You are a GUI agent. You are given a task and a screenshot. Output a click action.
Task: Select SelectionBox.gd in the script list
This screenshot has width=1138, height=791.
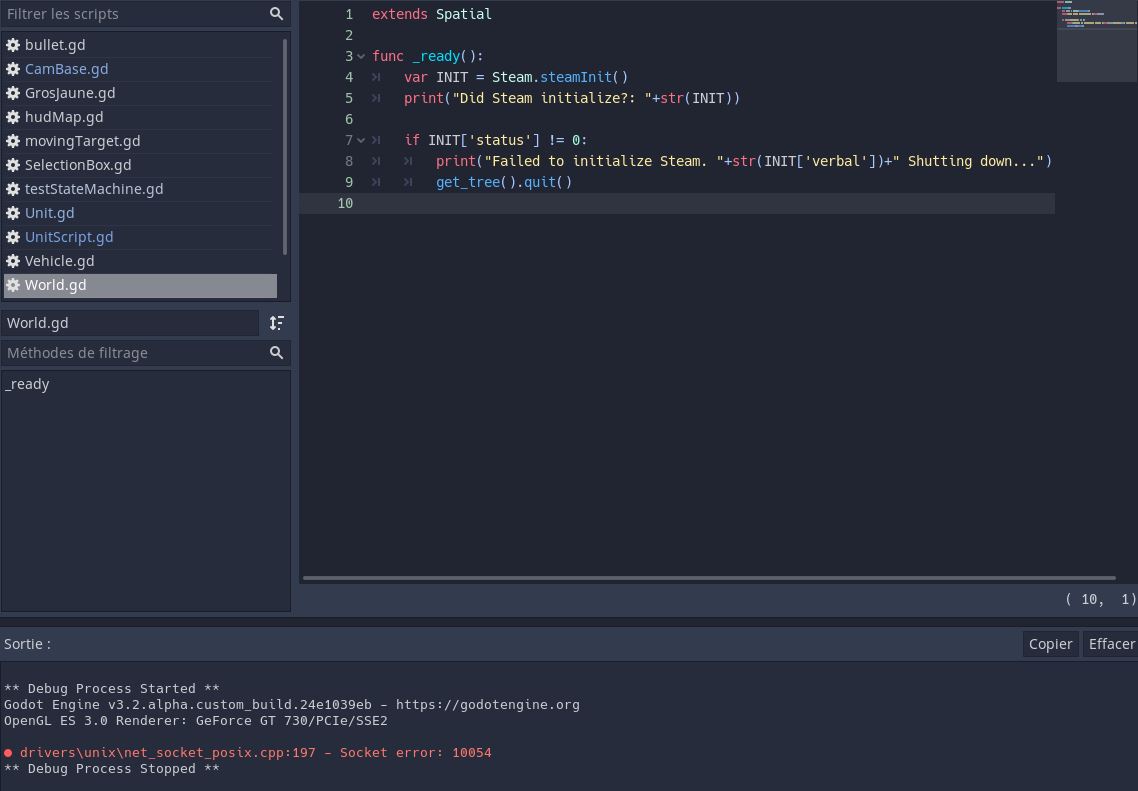point(78,165)
